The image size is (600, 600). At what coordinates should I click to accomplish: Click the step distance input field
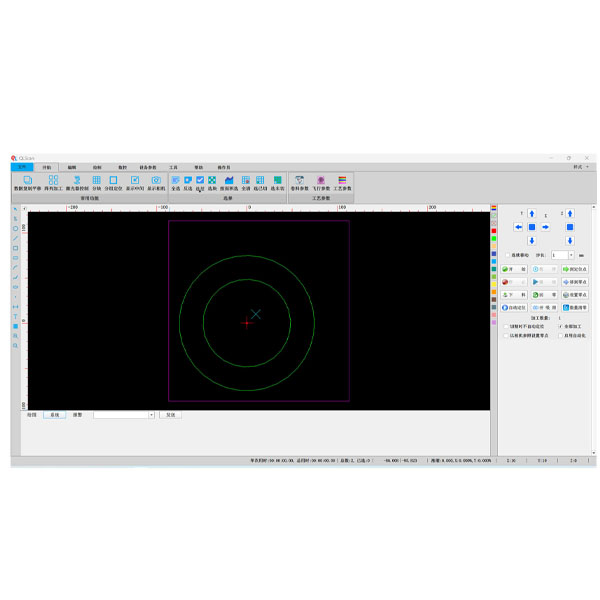coord(560,255)
